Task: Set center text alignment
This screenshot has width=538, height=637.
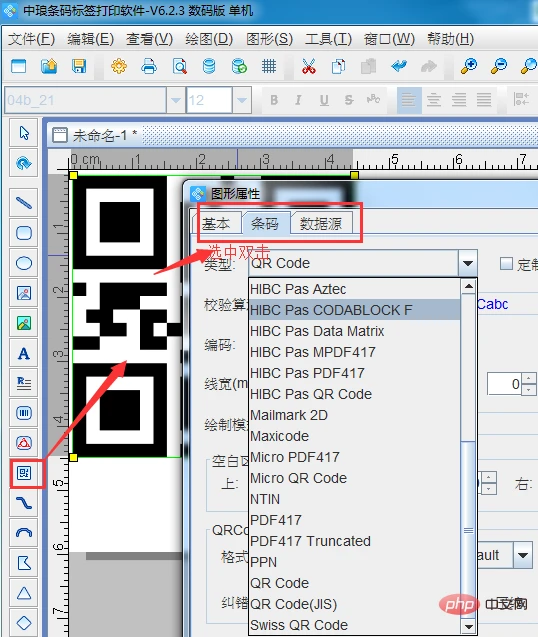Action: coord(434,100)
